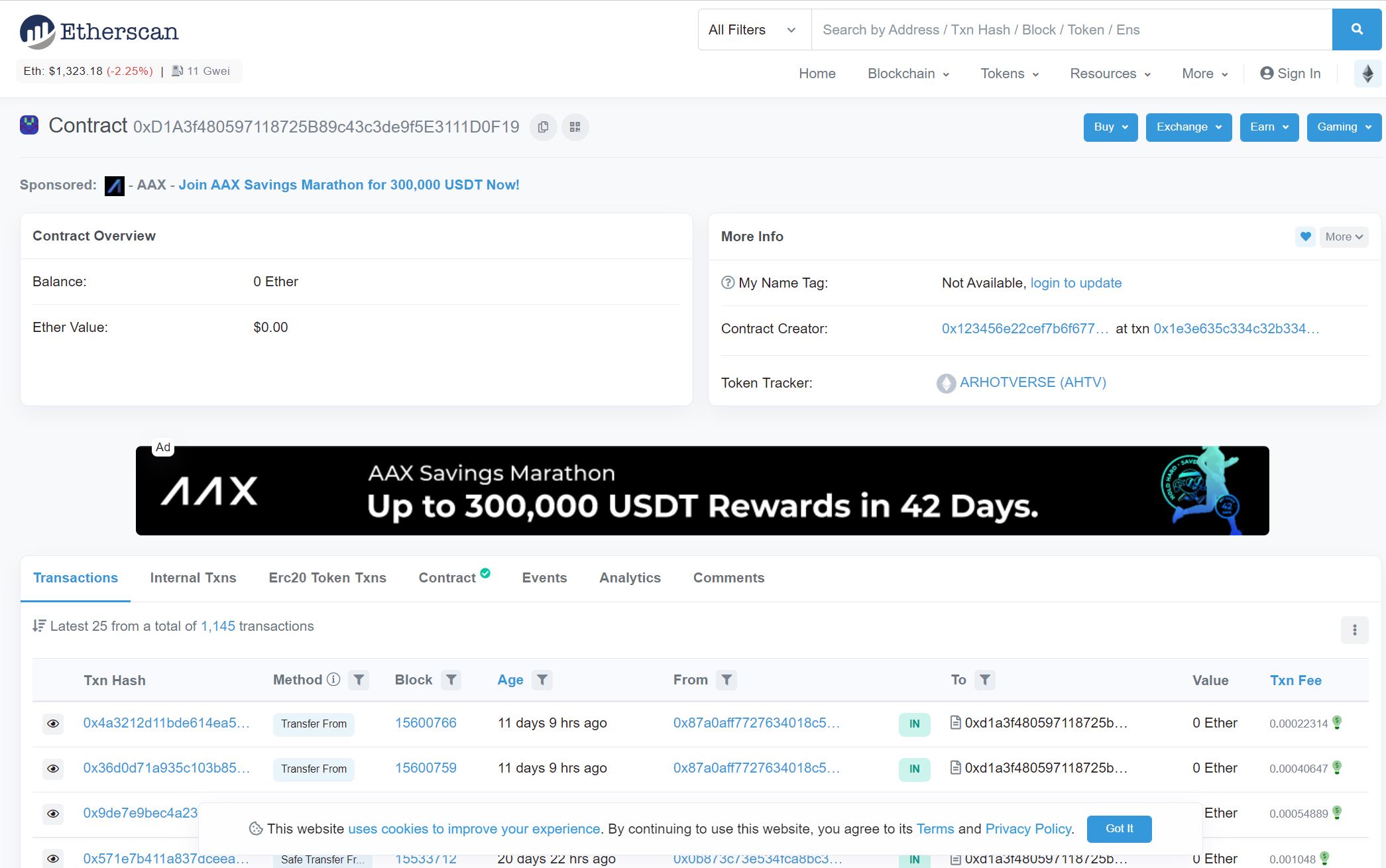Screen dimensions: 1386x868
Task: Open the Comments tab
Action: point(728,578)
